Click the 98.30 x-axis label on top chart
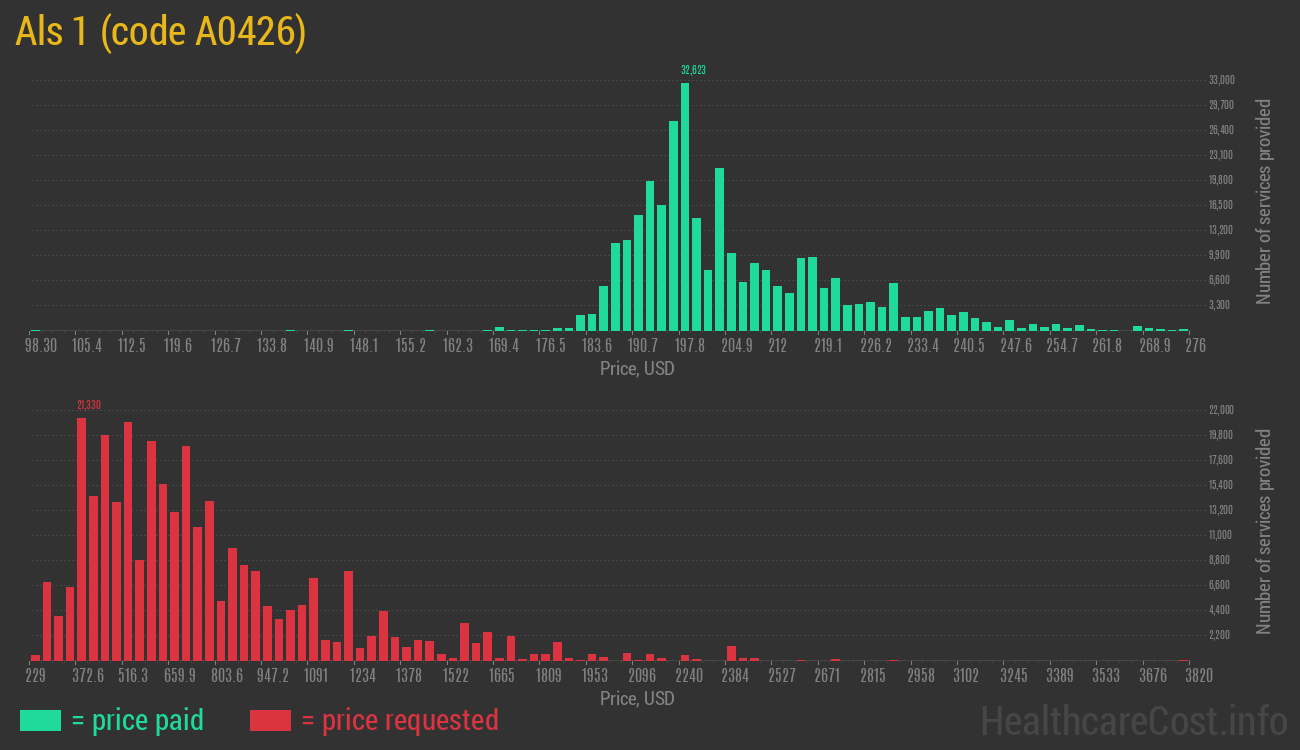This screenshot has height=750, width=1300. coord(41,346)
